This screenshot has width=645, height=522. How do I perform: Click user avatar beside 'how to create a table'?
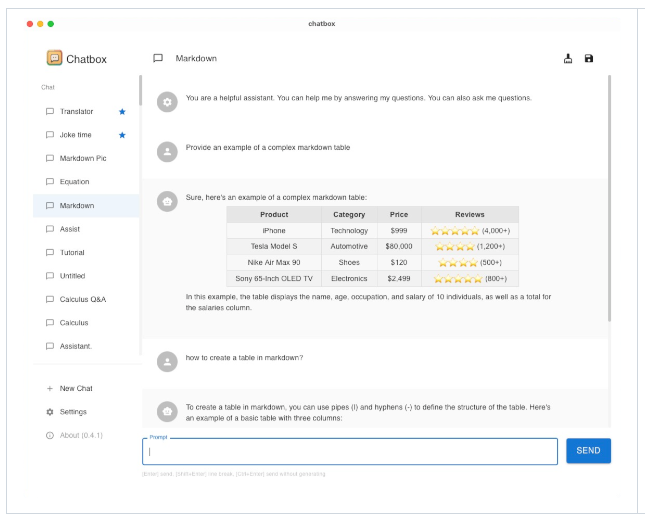[x=167, y=362]
